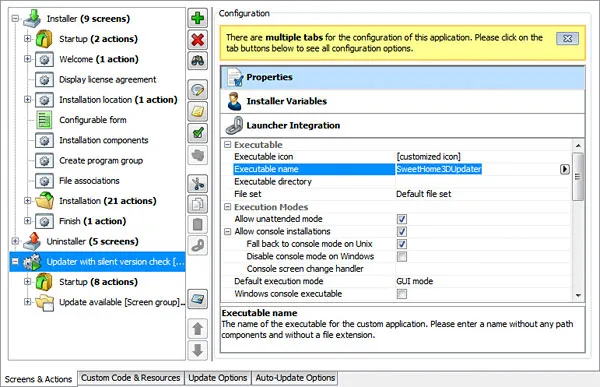The image size is (600, 387).
Task: Click the Uninstaller red arrow icon
Action: click(32, 241)
